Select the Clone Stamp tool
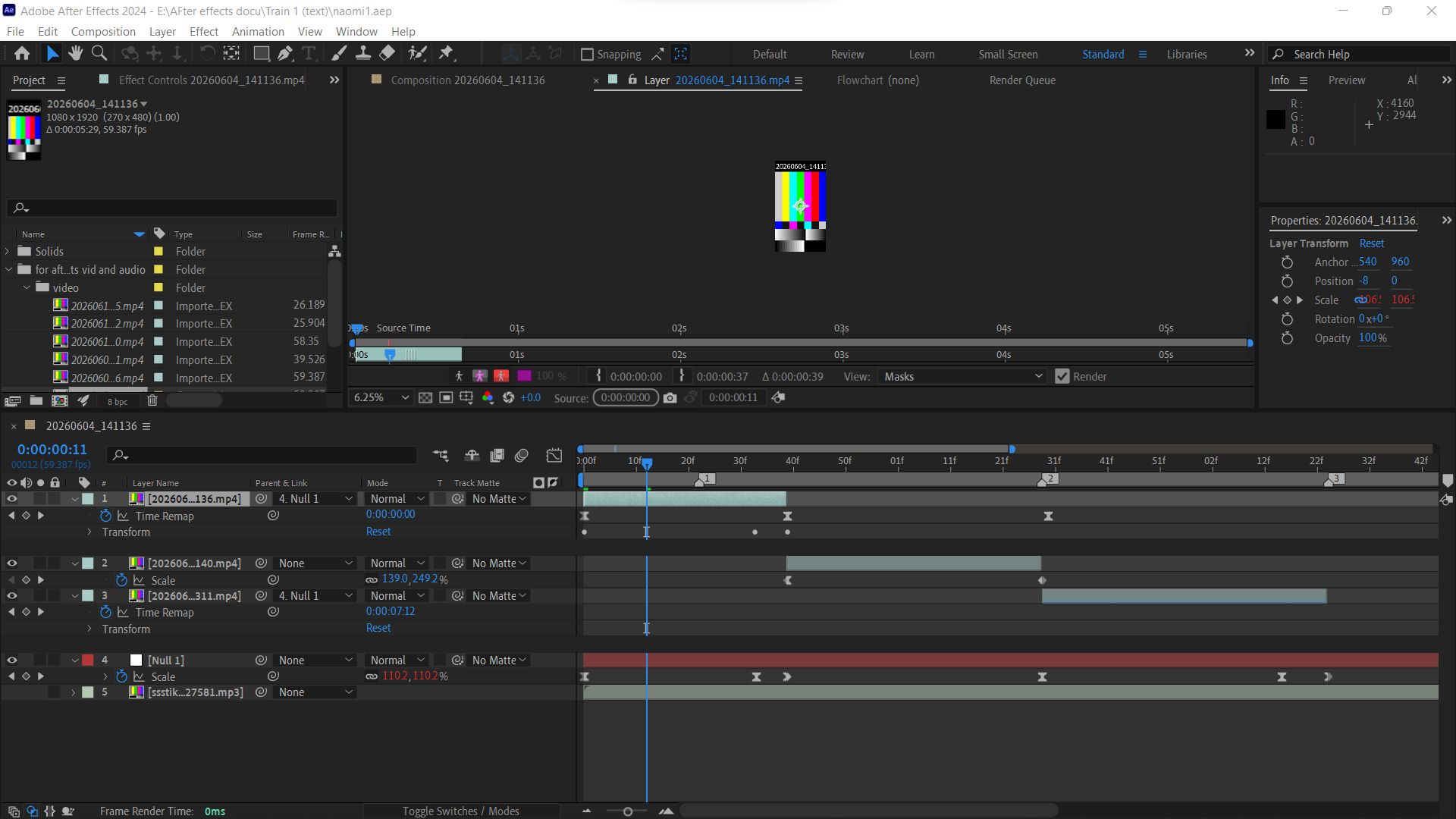1456x819 pixels. pyautogui.click(x=363, y=53)
